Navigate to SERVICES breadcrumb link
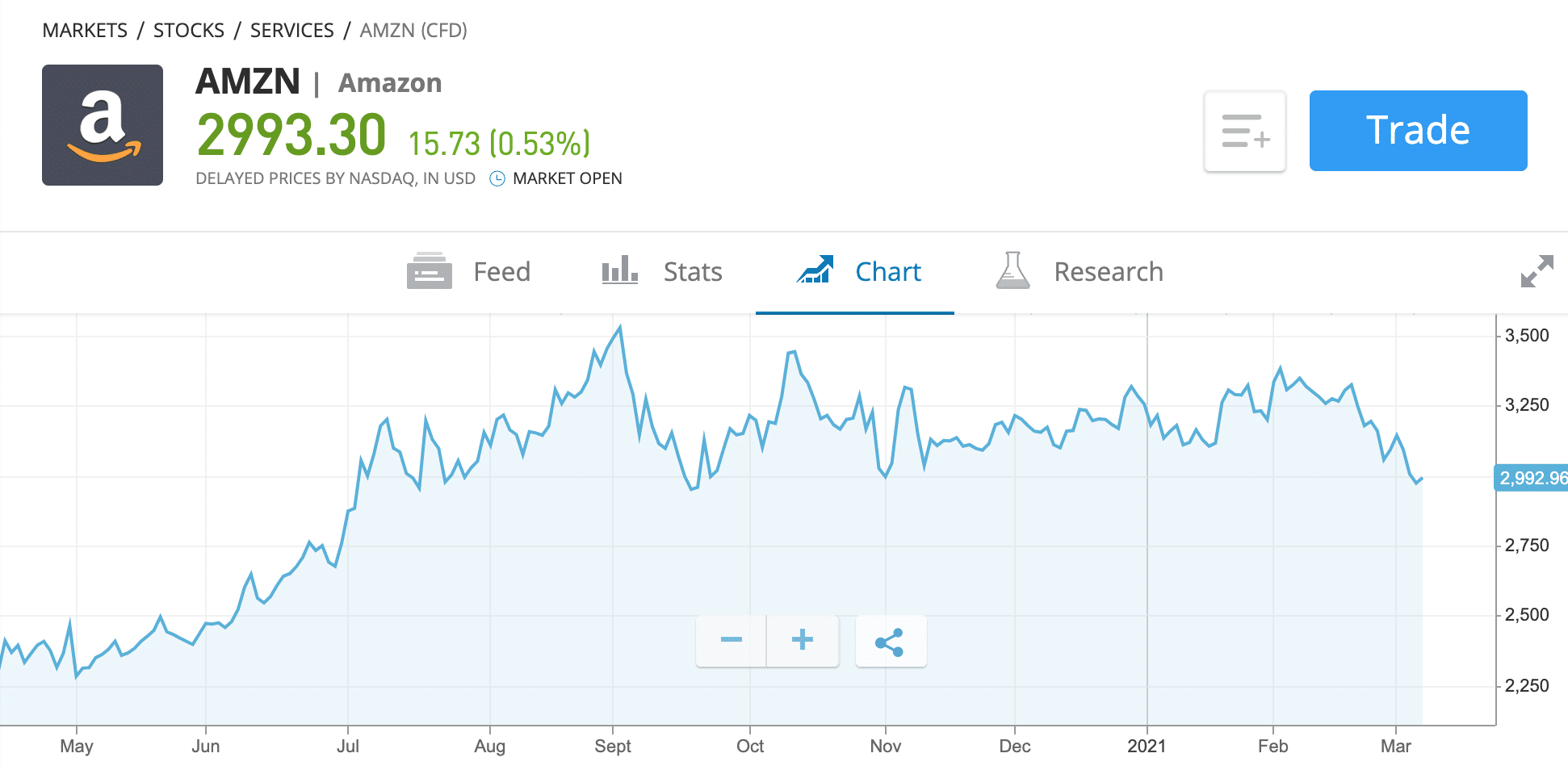 pyautogui.click(x=291, y=31)
